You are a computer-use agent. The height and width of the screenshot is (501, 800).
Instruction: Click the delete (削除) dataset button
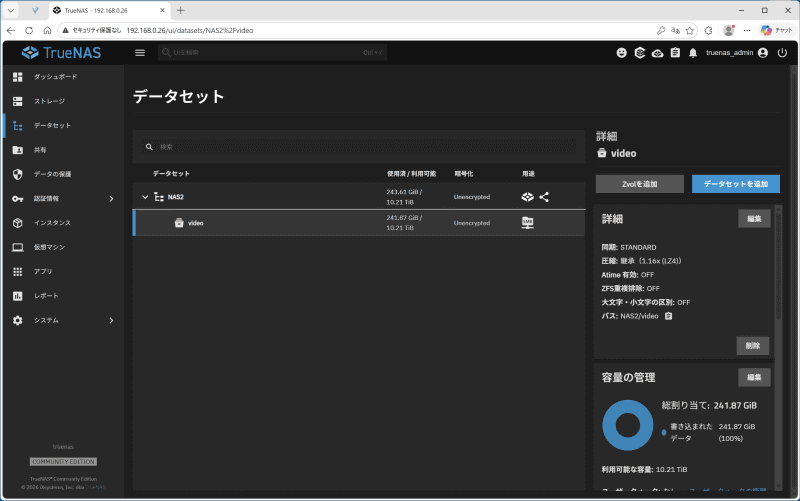click(x=753, y=346)
